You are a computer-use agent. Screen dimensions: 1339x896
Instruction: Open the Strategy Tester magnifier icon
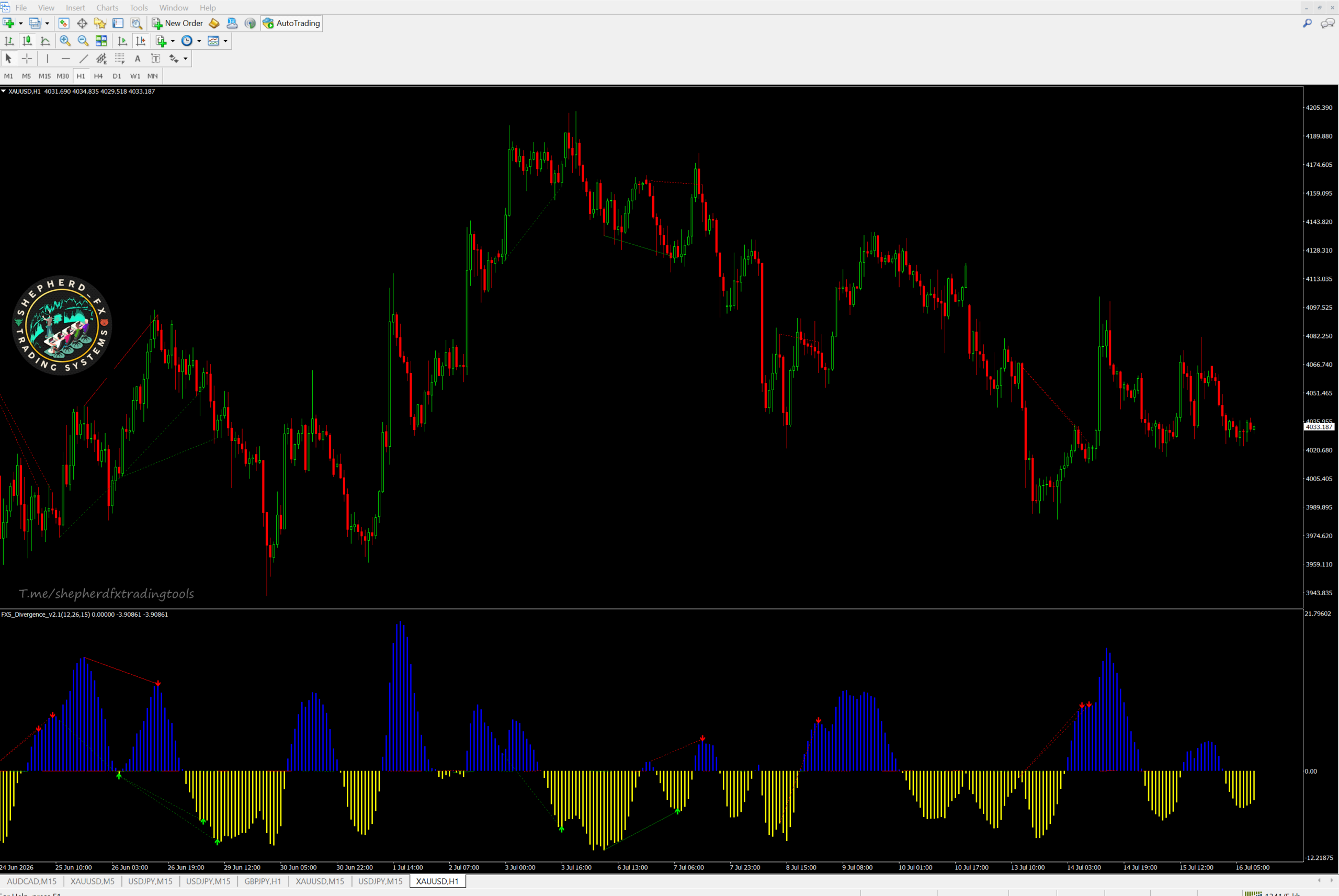[136, 23]
